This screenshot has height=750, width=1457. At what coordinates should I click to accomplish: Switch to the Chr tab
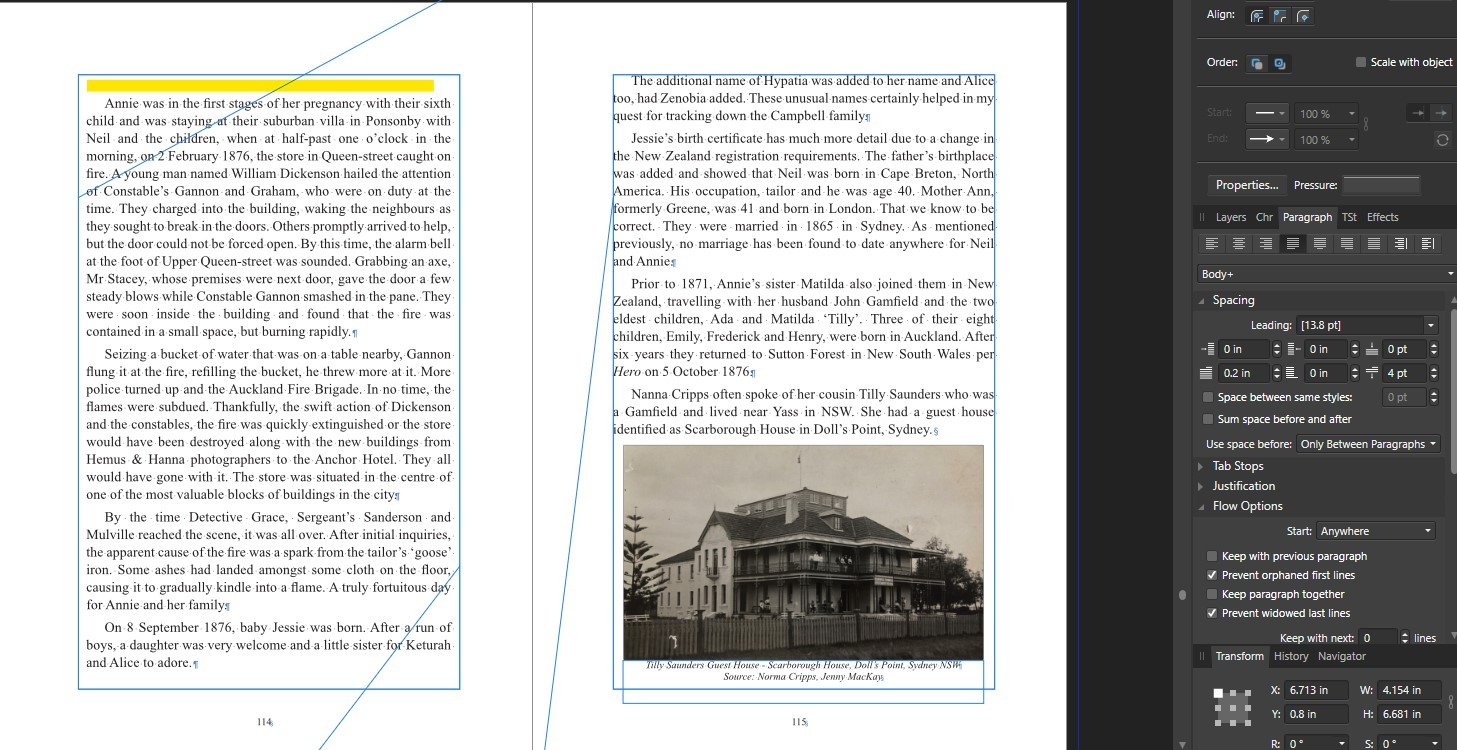click(x=1264, y=217)
